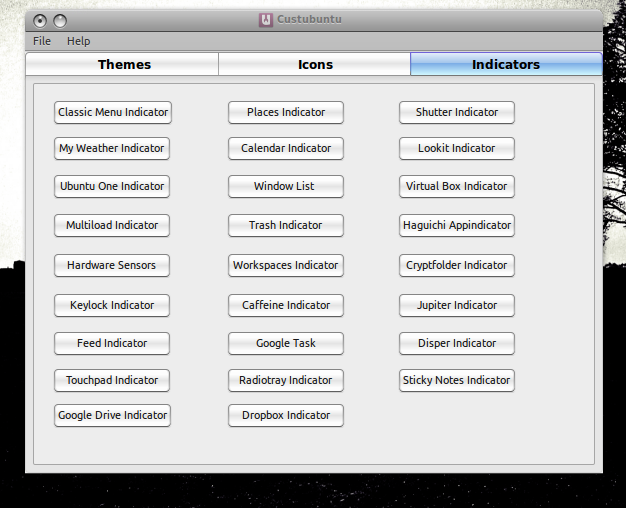
Task: Click the Custubuntu title bar app icon
Action: 266,20
